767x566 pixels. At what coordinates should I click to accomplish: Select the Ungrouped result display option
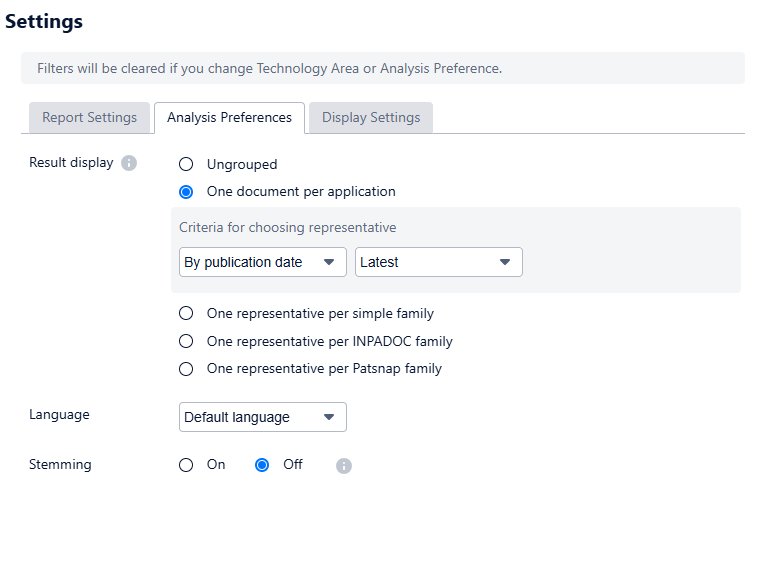click(186, 164)
